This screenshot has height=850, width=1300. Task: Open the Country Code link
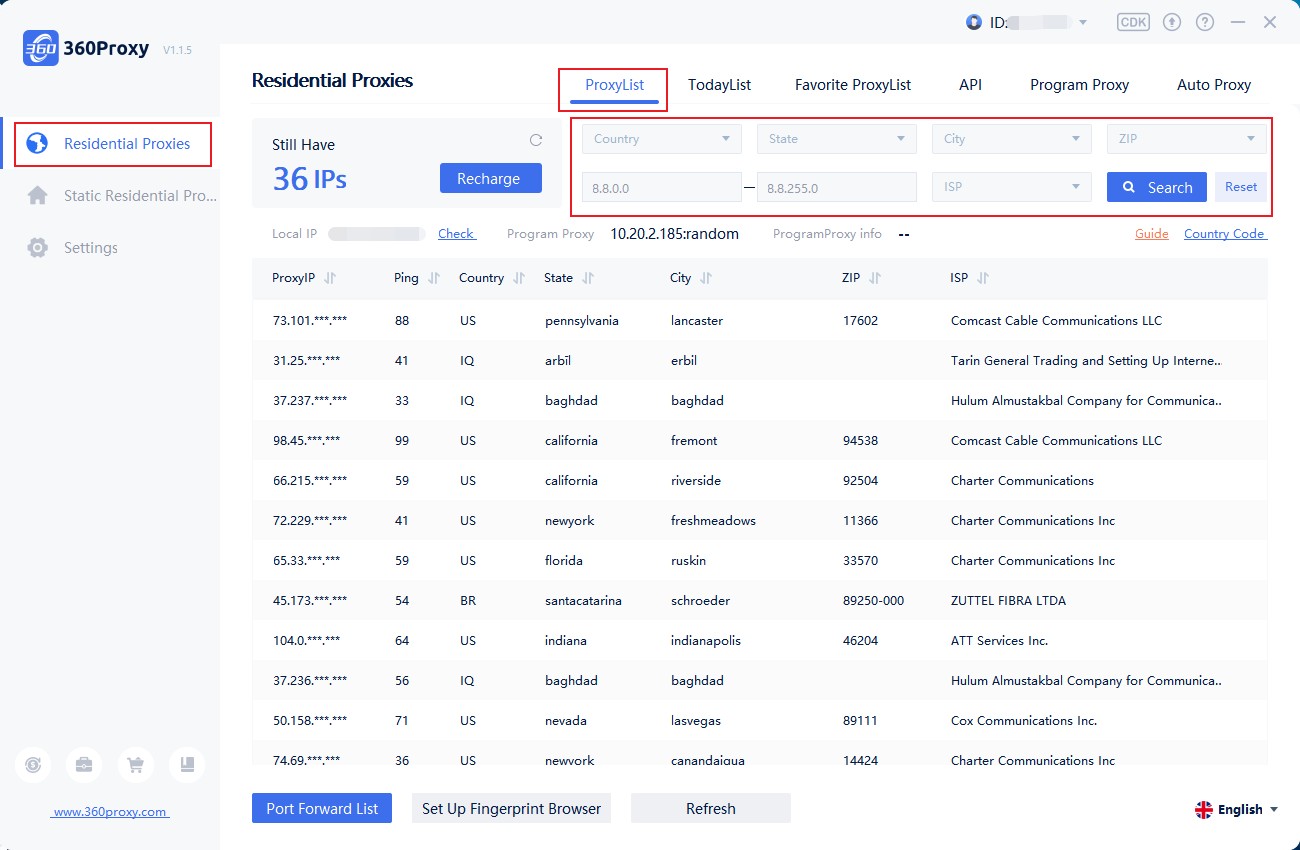[1225, 233]
